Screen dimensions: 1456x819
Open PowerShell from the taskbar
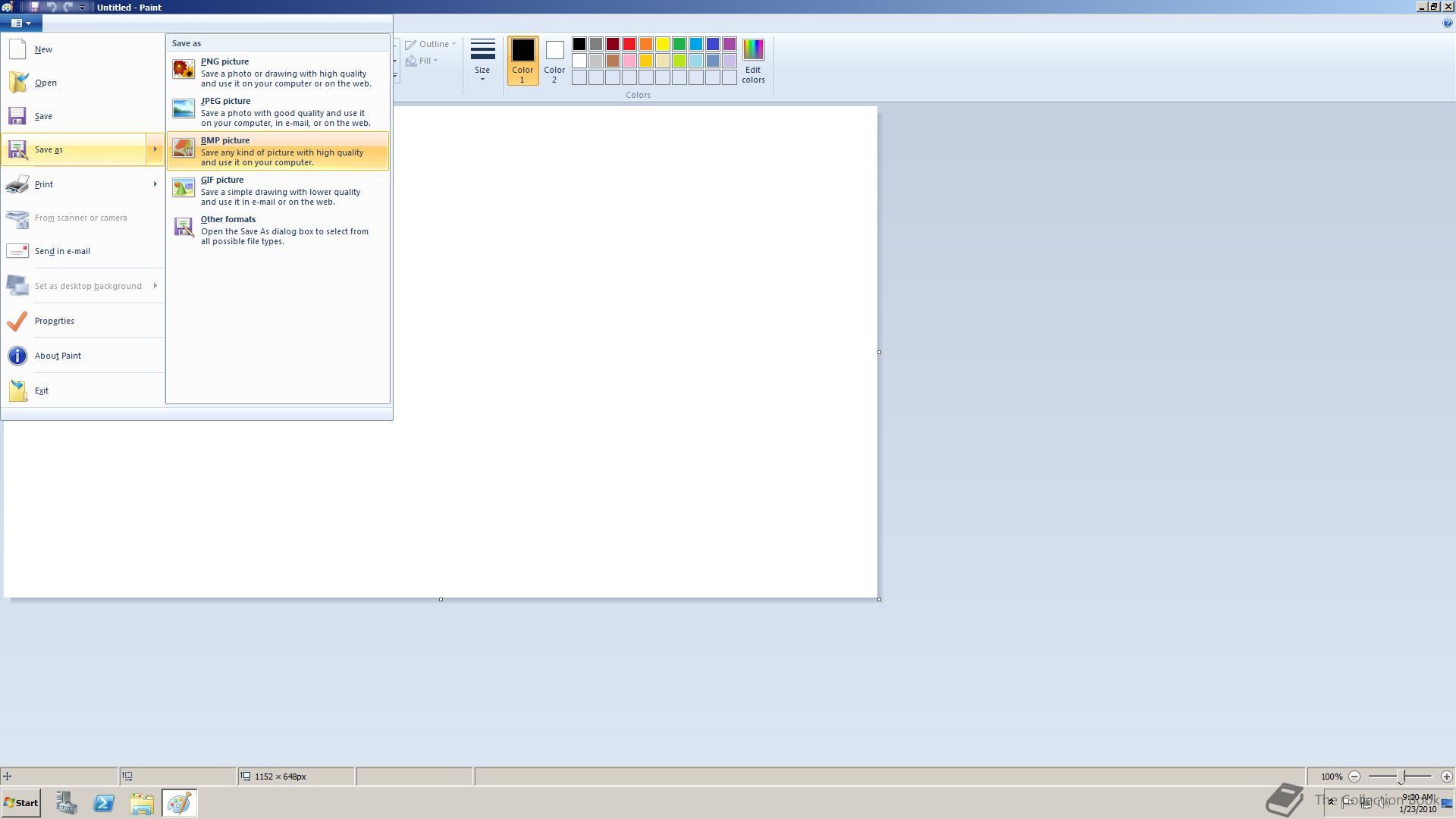(x=104, y=803)
